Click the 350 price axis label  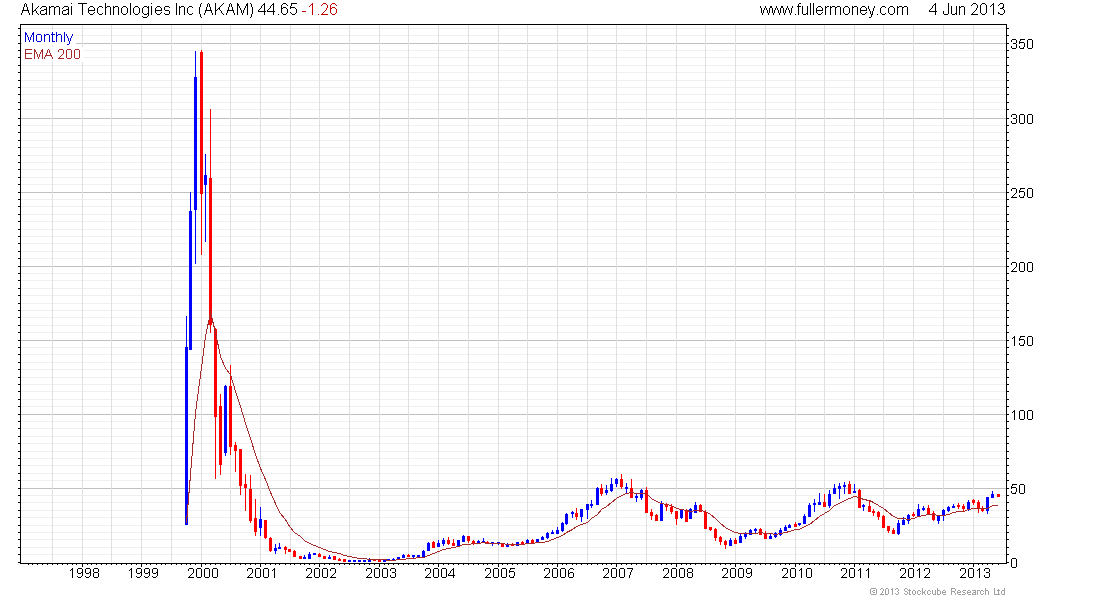1021,44
